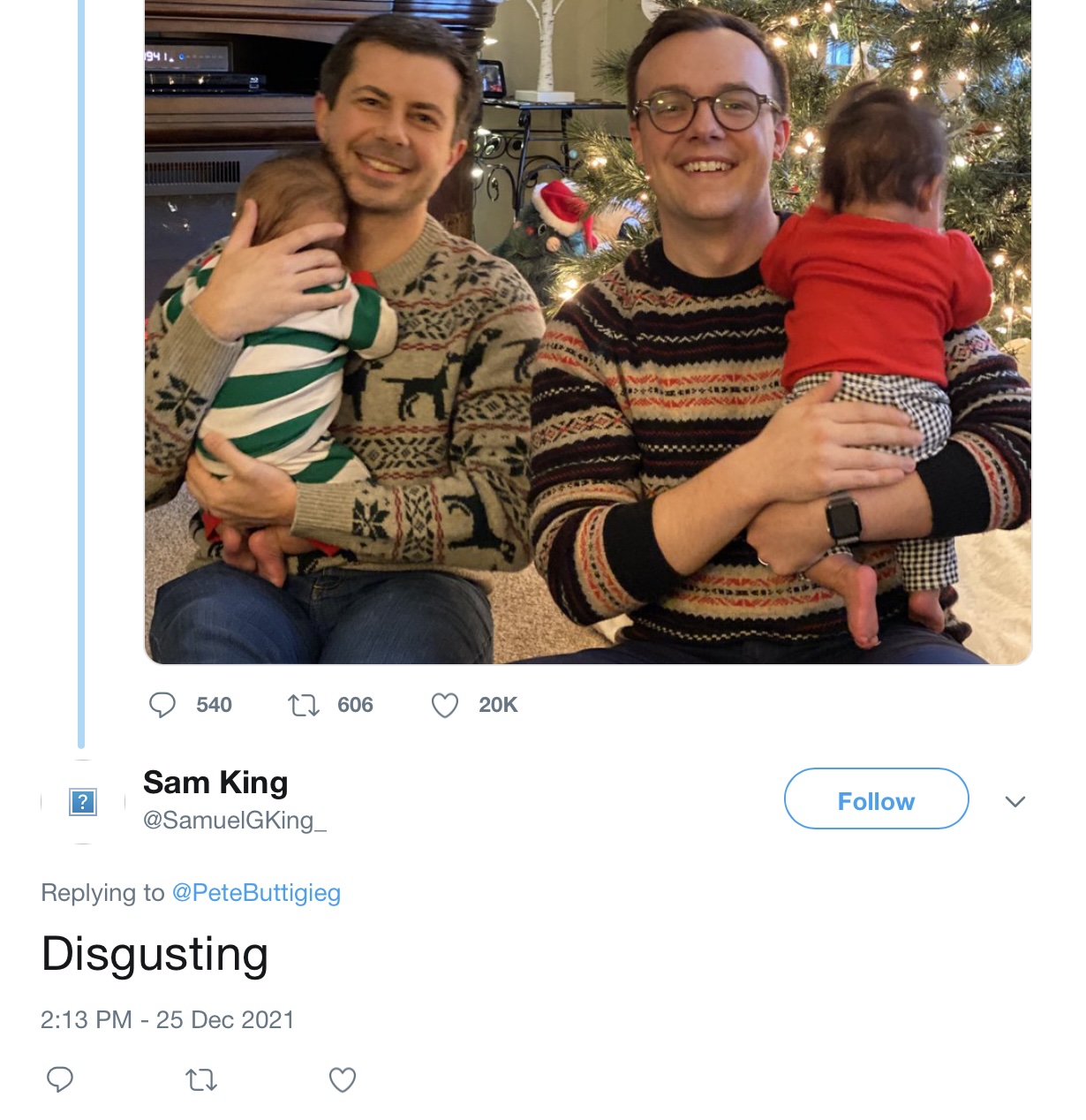
Task: Click the "Disgusting" reply text
Action: pyautogui.click(x=155, y=954)
